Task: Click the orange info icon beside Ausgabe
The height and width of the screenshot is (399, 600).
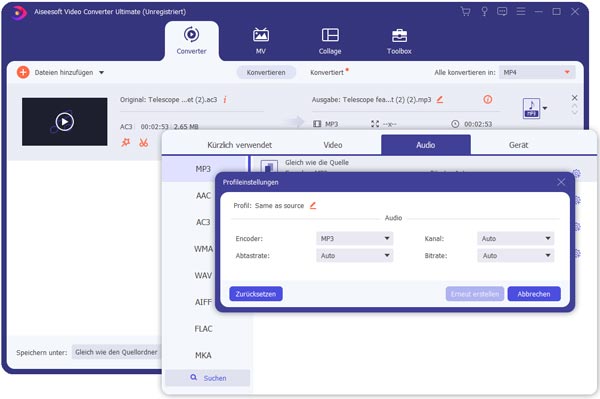Action: click(x=488, y=99)
